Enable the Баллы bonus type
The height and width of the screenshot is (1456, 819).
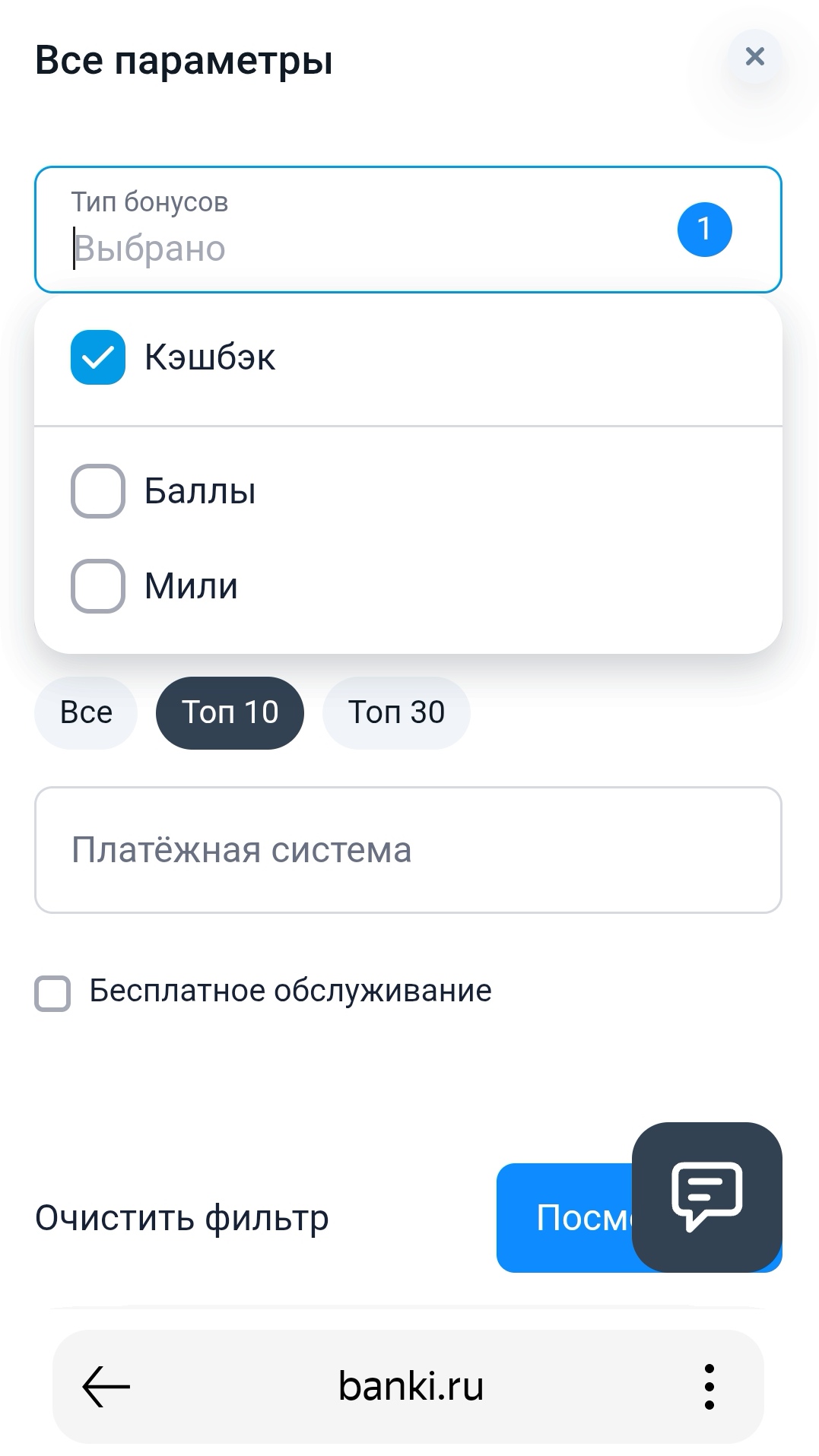[x=97, y=490]
